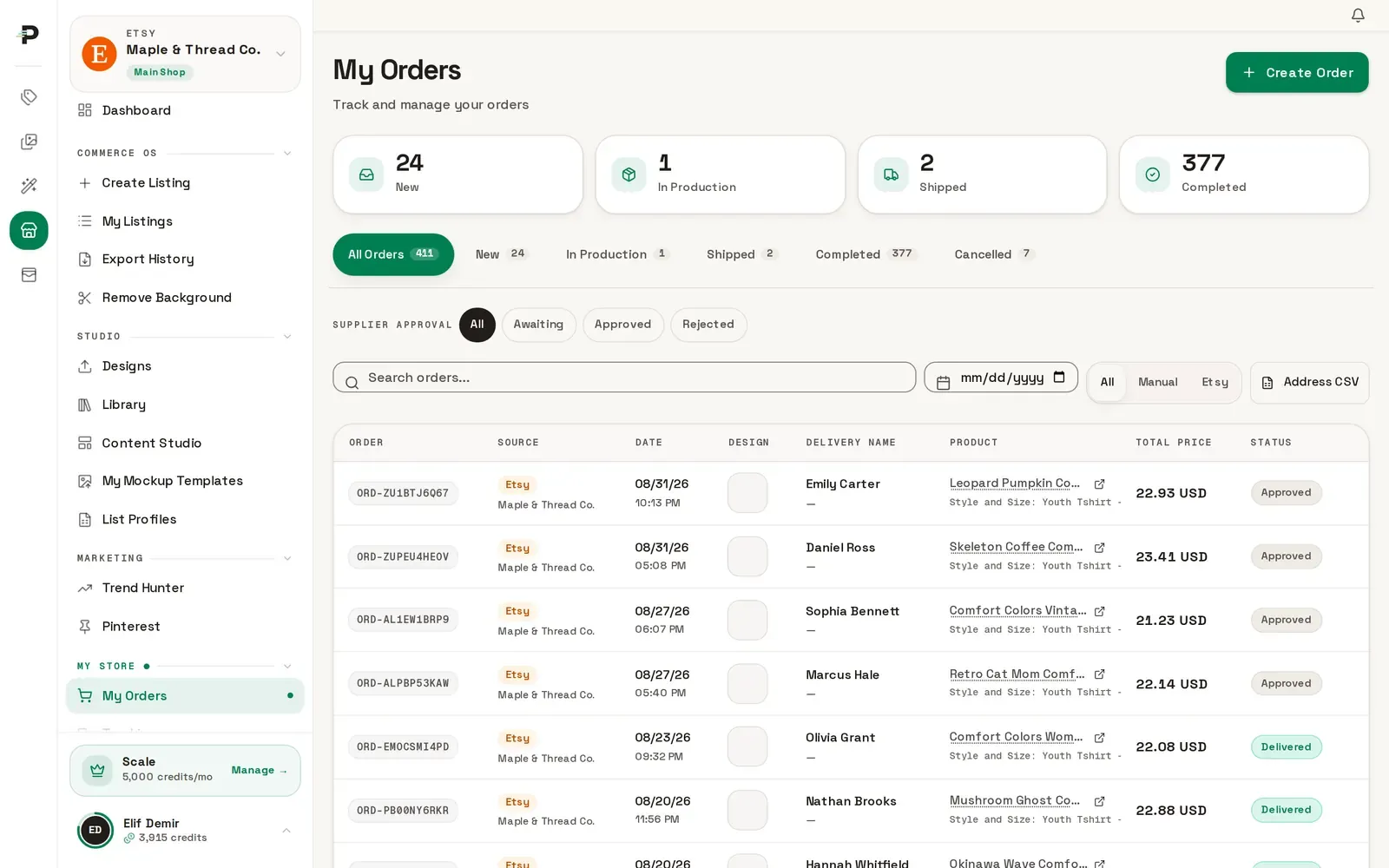Click the New orders inbox icon
This screenshot has height=868, width=1389.
click(x=366, y=174)
